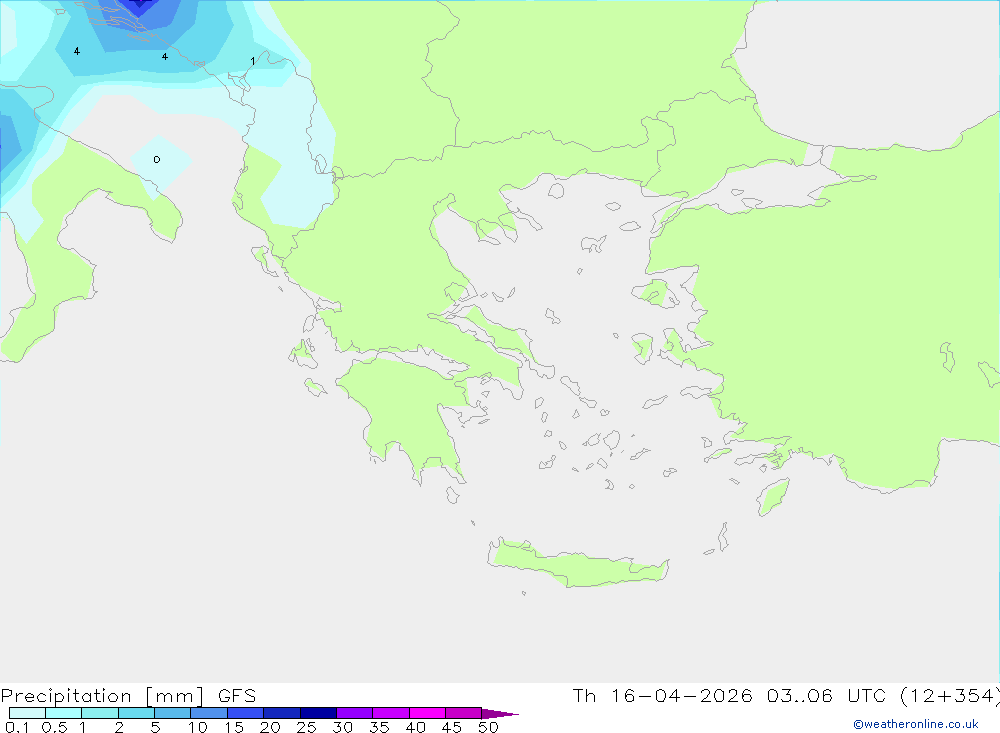Image resolution: width=1000 pixels, height=733 pixels.
Task: Pick the purple swatch between 35 and 40
Action: (x=390, y=713)
